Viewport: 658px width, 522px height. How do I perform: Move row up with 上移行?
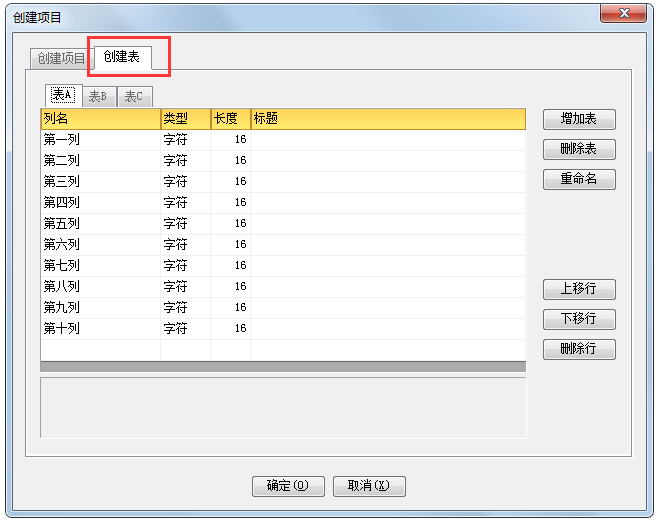[x=579, y=289]
